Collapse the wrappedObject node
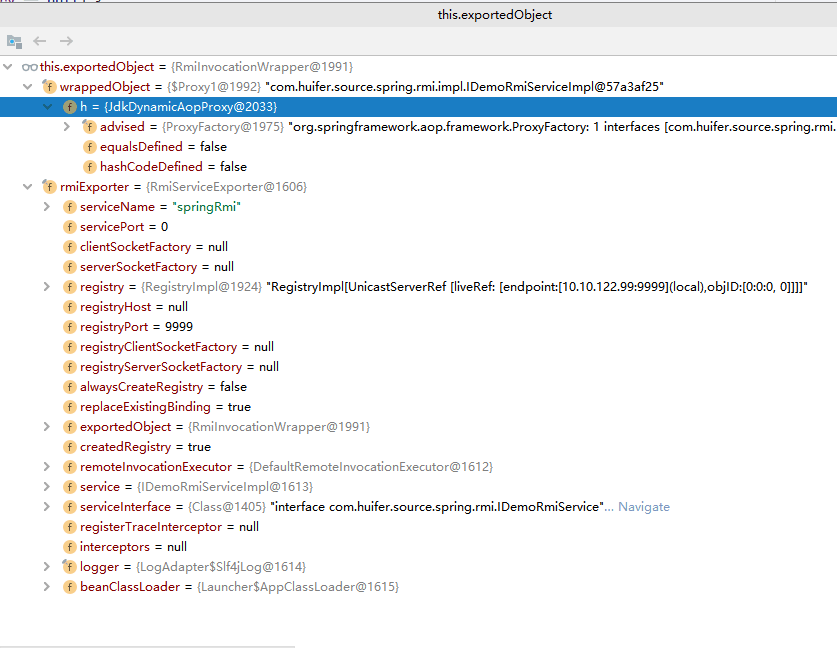 28,86
